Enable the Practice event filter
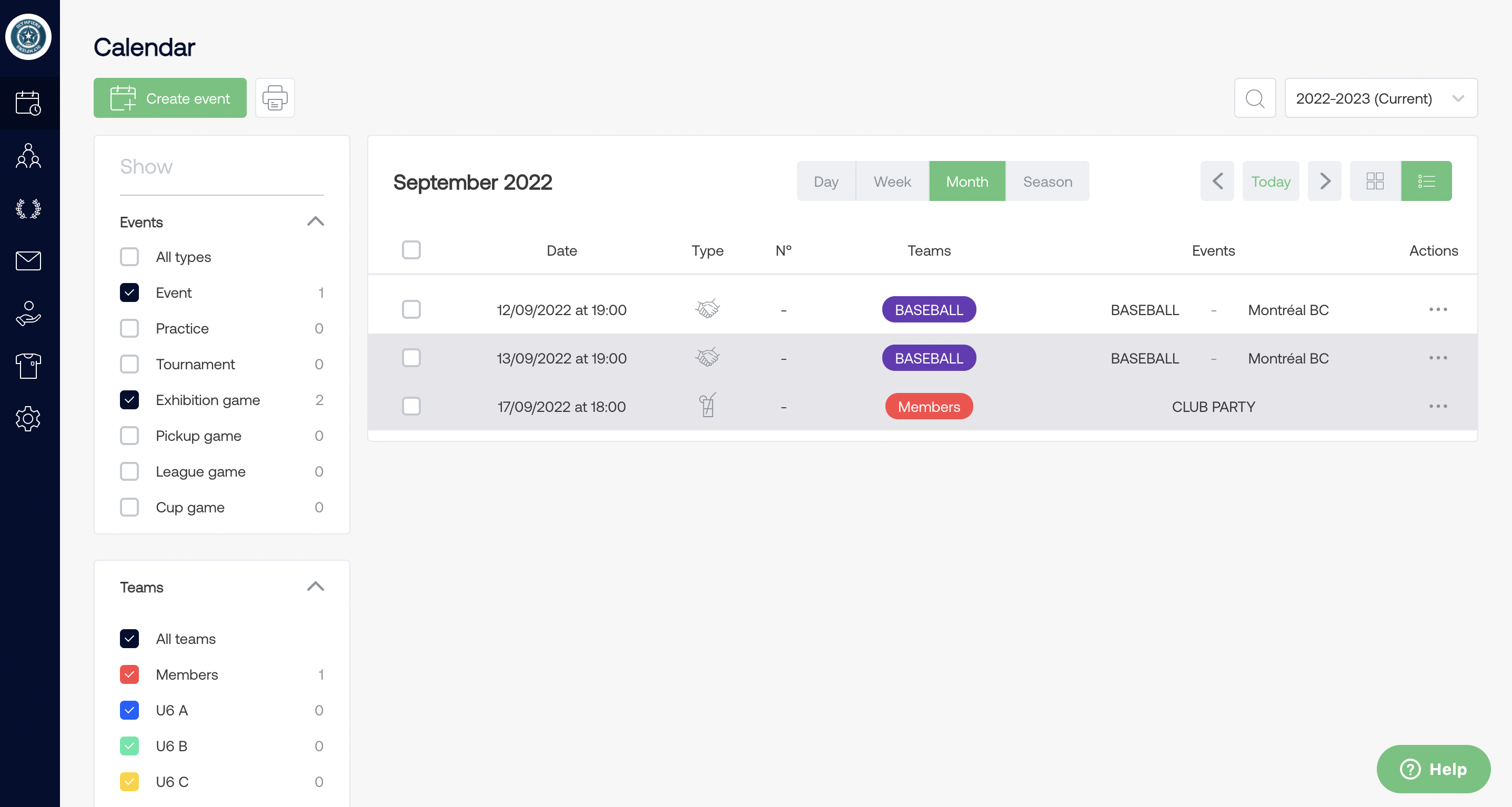The height and width of the screenshot is (807, 1512). coord(129,328)
